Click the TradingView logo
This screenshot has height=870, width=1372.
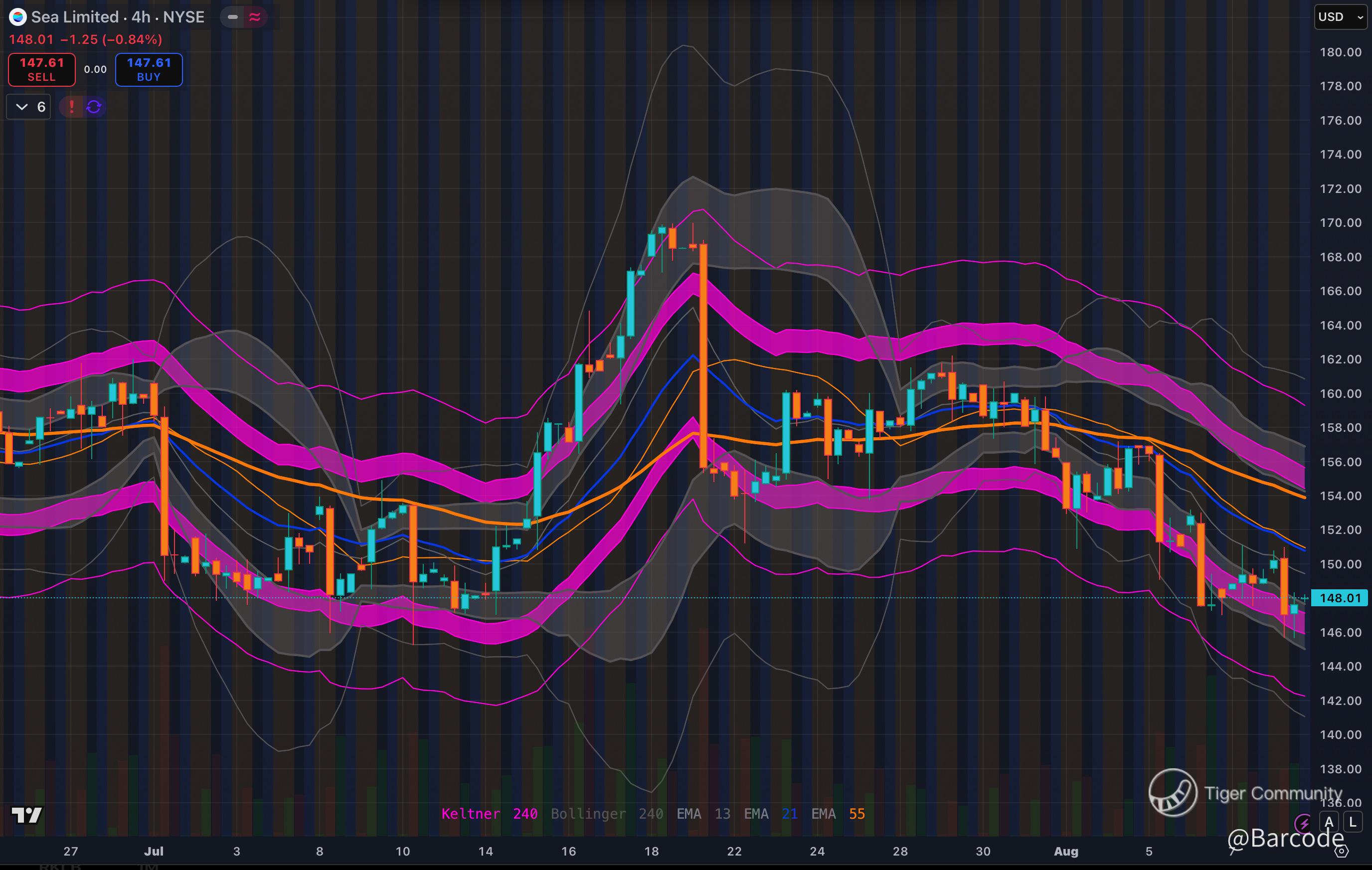(27, 815)
